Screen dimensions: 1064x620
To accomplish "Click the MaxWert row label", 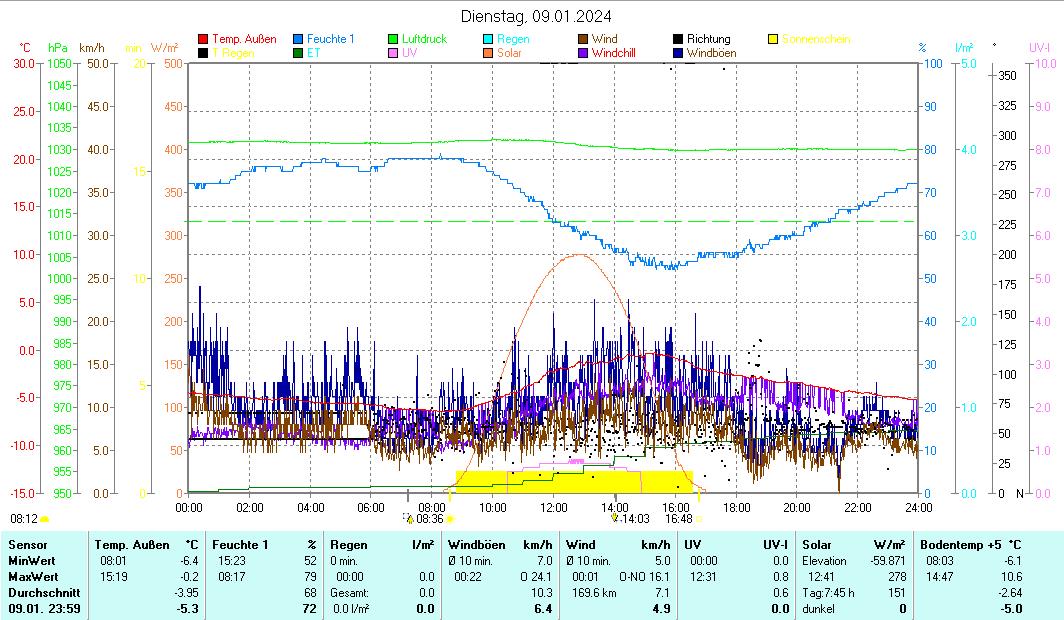I will 33,577.
